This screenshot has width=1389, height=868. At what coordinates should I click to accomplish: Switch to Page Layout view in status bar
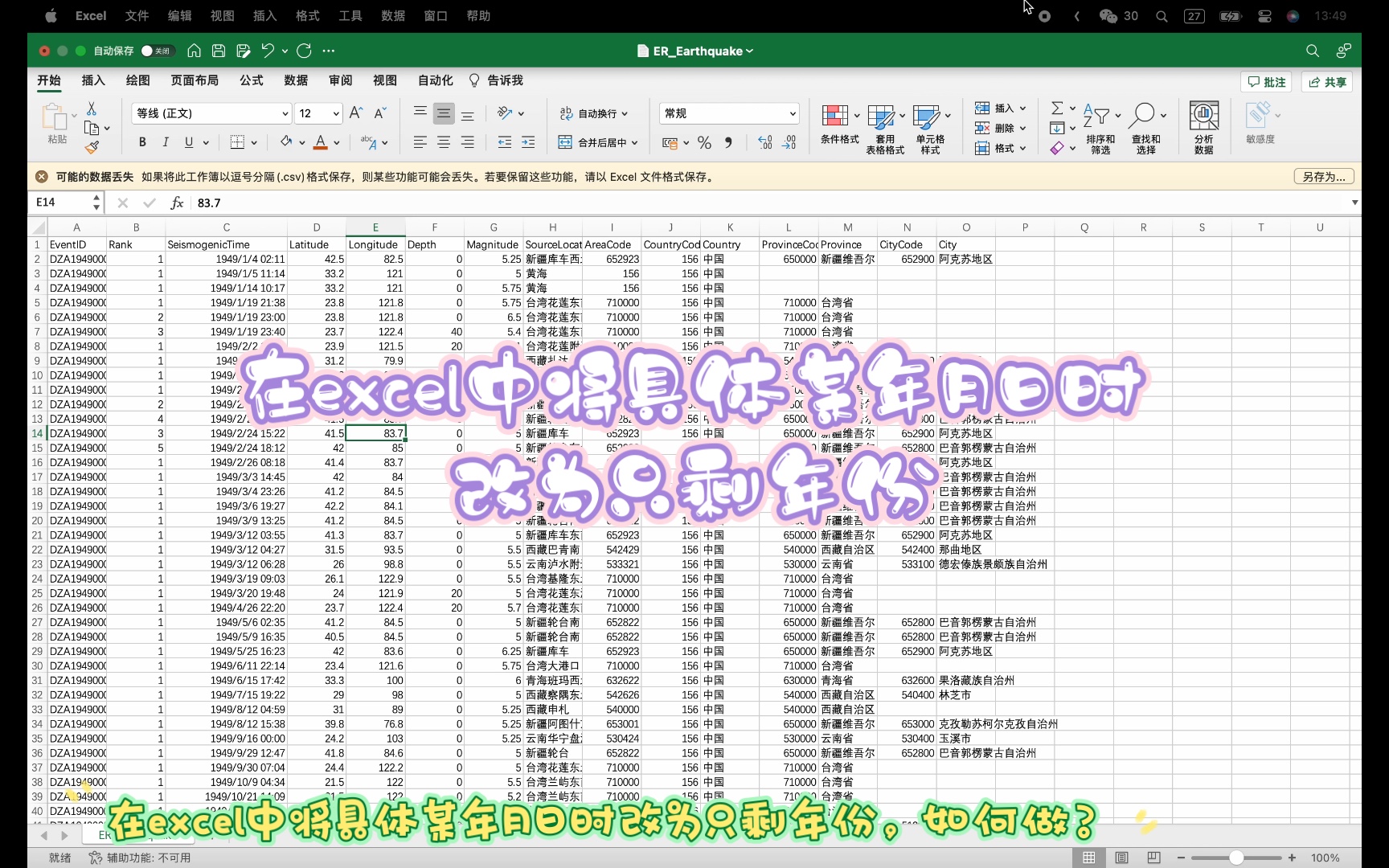point(1122,858)
